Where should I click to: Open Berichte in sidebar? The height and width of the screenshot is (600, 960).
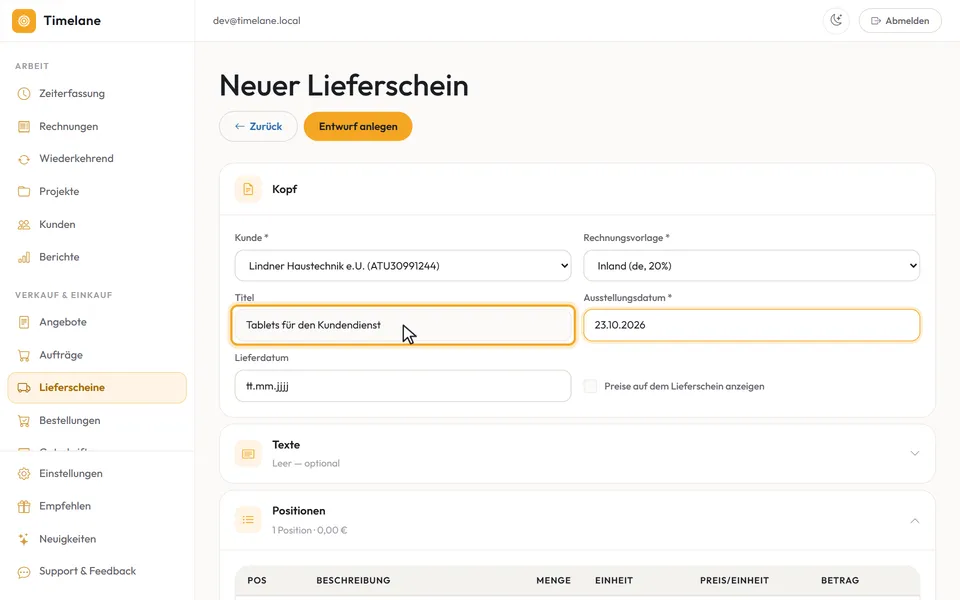click(97, 257)
